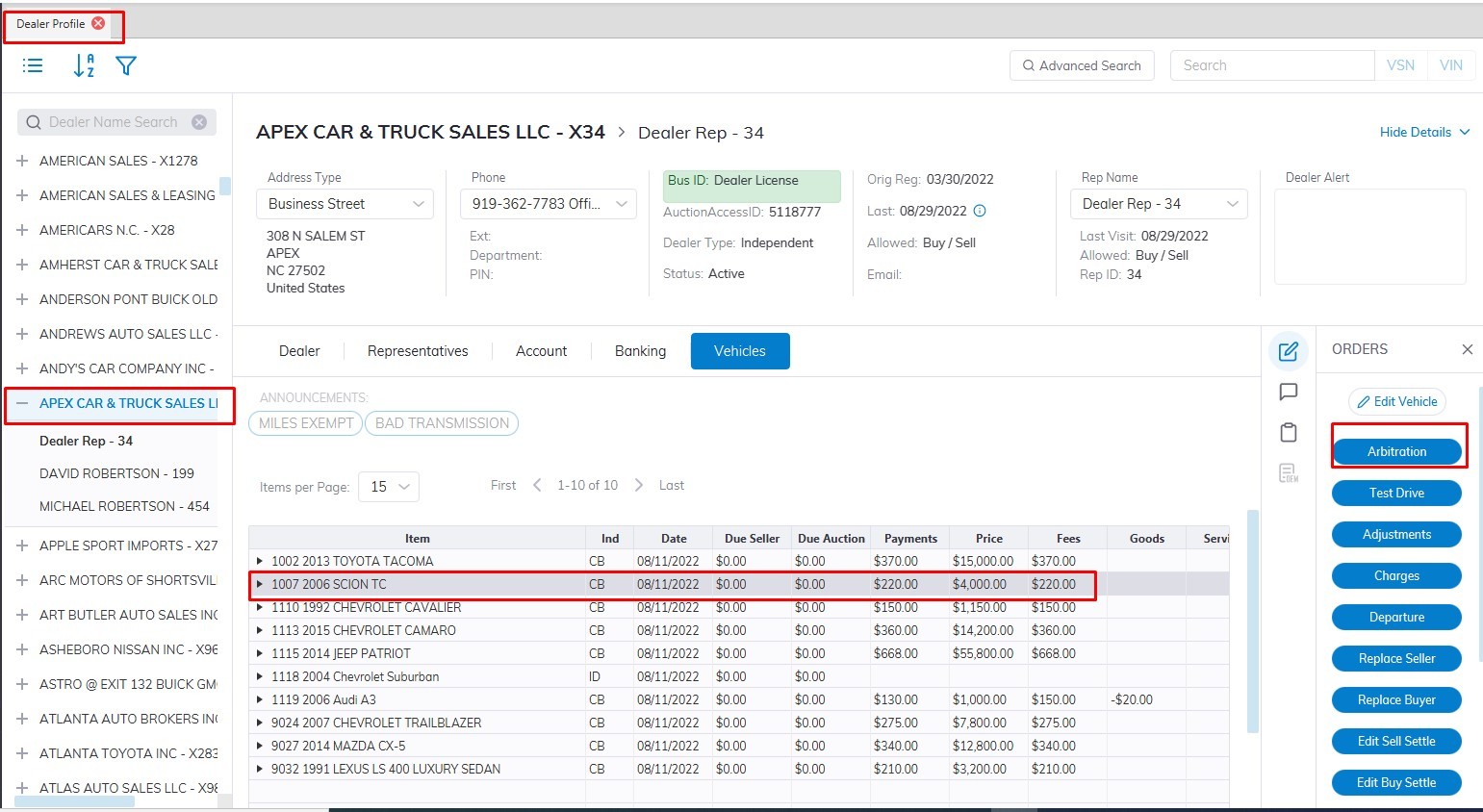Click the VSN/VIN search input field
The height and width of the screenshot is (812, 1483).
(1271, 65)
